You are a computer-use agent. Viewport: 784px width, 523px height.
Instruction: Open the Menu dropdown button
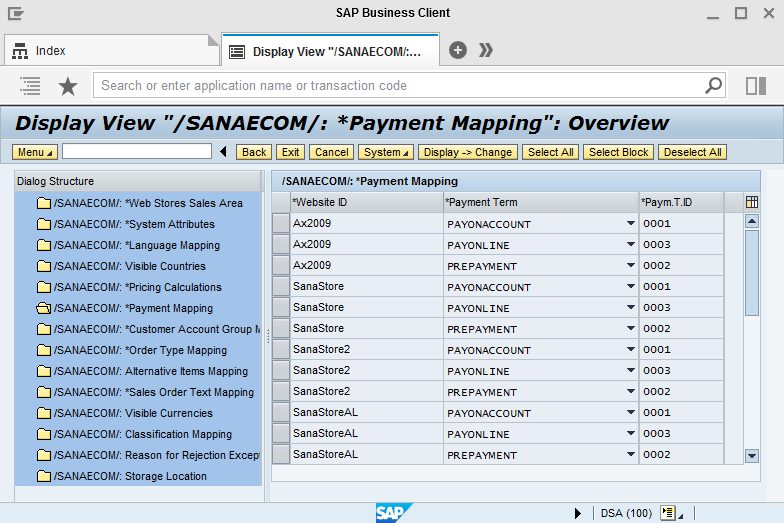35,152
